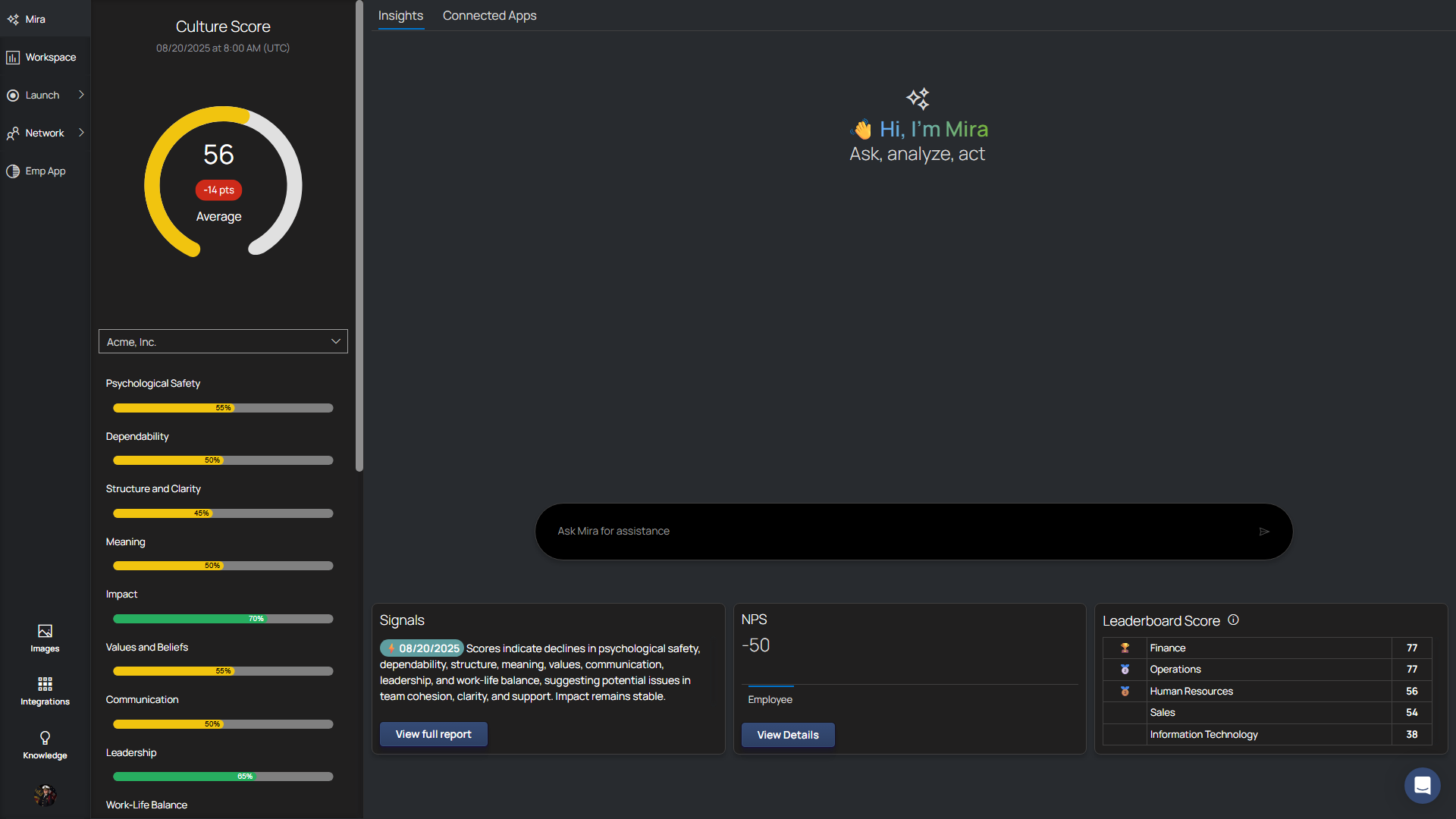This screenshot has width=1456, height=819.
Task: Click the user avatar at bottom left
Action: (x=45, y=795)
